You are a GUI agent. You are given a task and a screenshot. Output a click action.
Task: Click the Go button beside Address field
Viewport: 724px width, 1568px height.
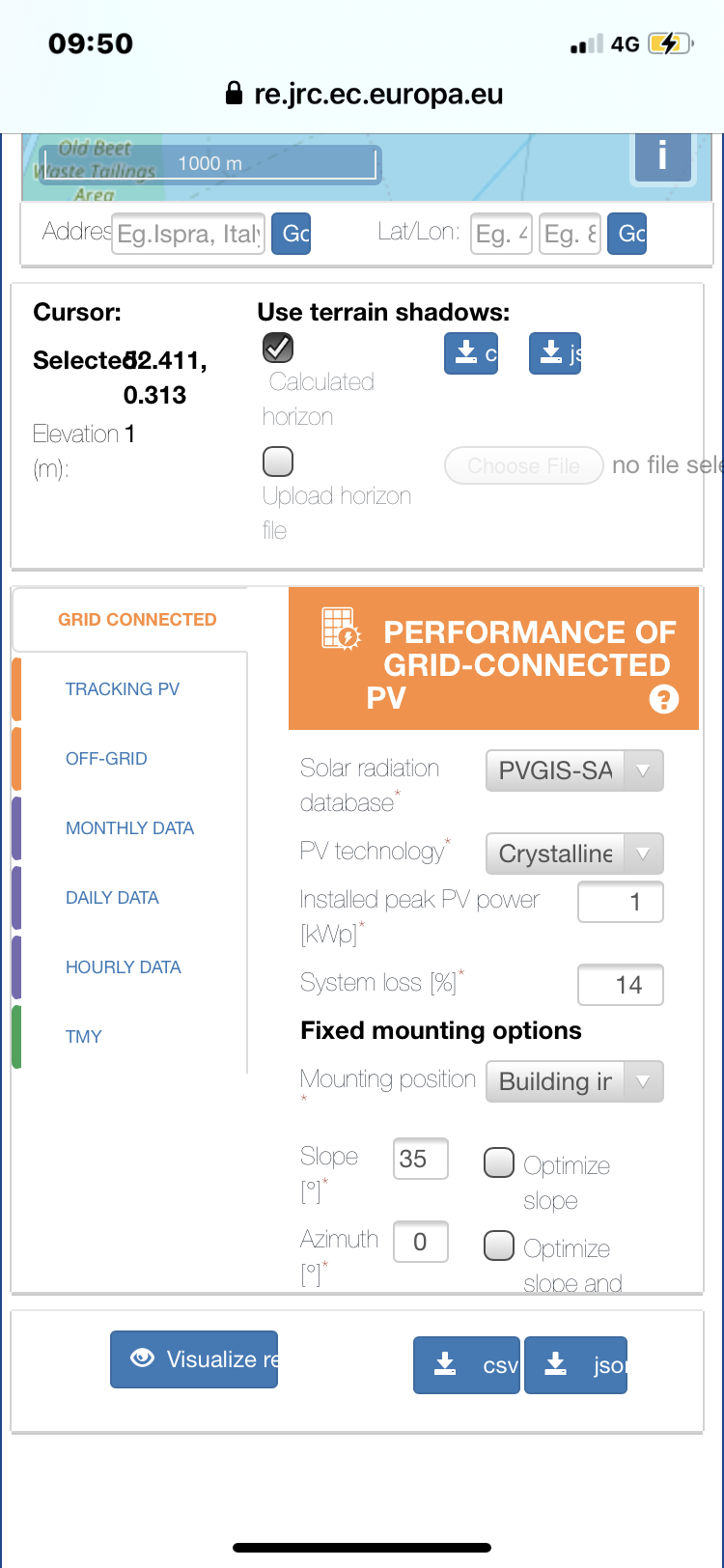tap(292, 234)
